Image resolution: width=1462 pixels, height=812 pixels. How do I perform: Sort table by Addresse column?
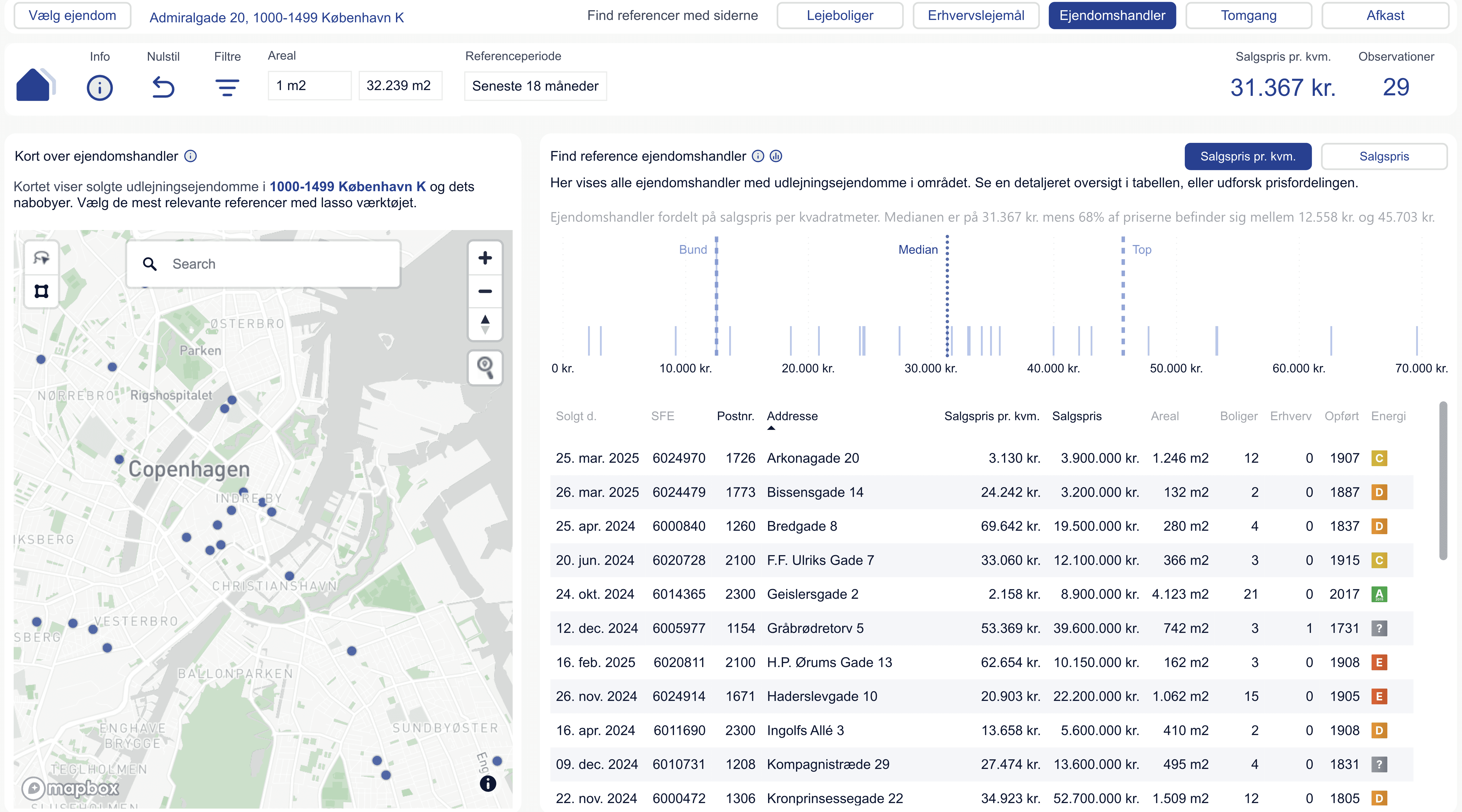[x=792, y=416]
